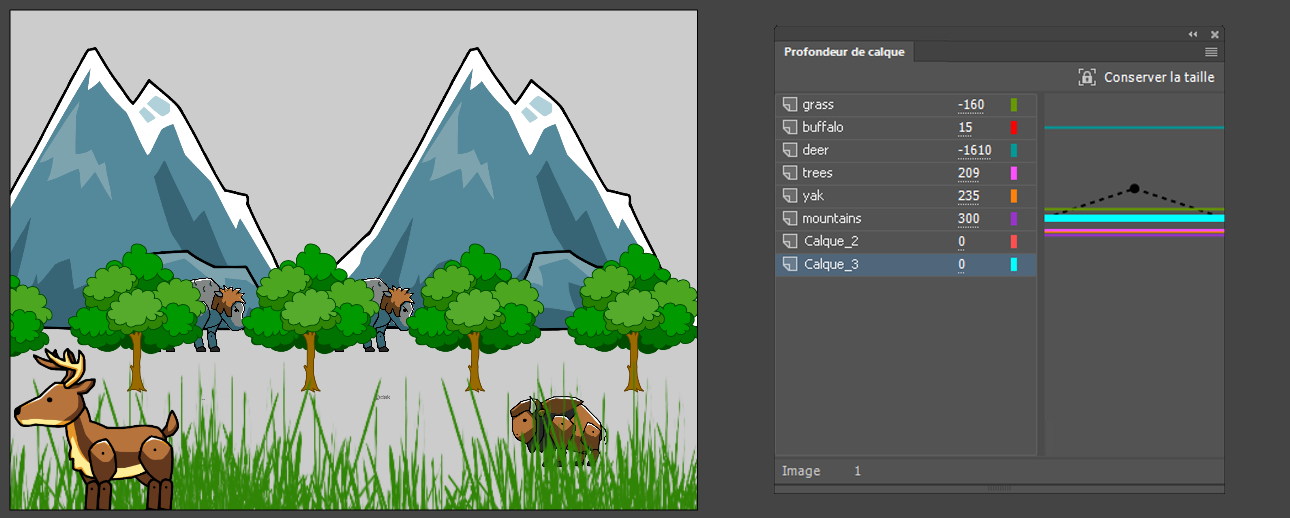Click the deer layer page icon
This screenshot has height=518, width=1290.
(790, 150)
